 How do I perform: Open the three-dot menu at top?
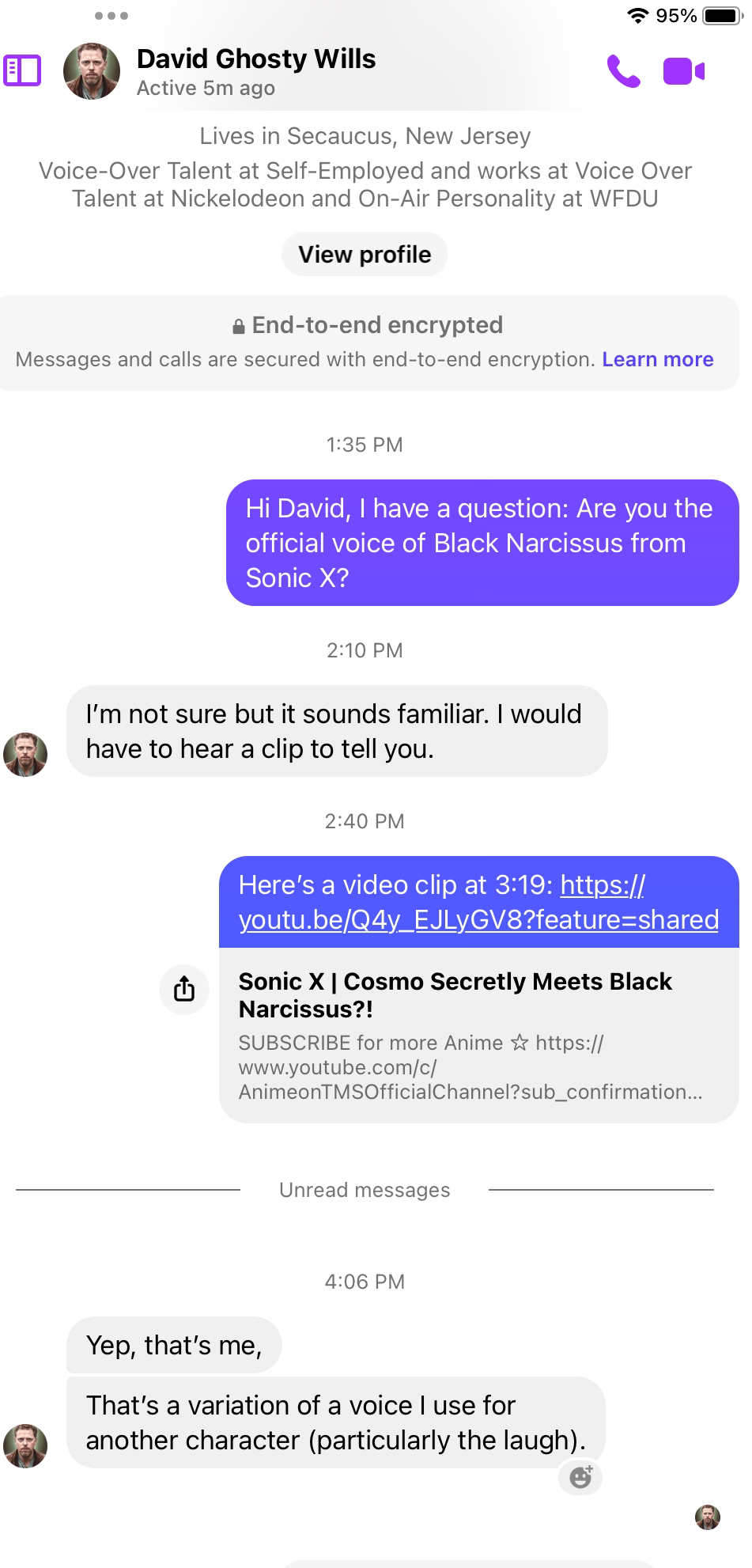point(111,16)
